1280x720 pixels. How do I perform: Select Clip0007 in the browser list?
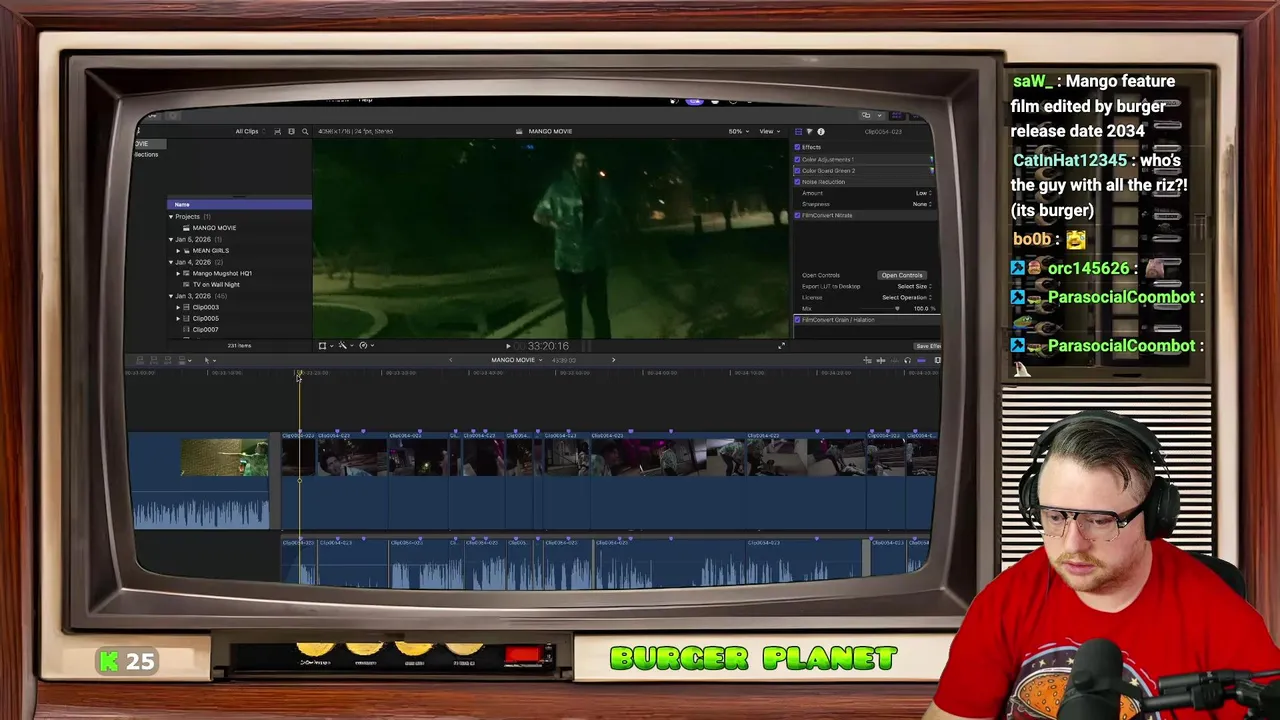(205, 329)
